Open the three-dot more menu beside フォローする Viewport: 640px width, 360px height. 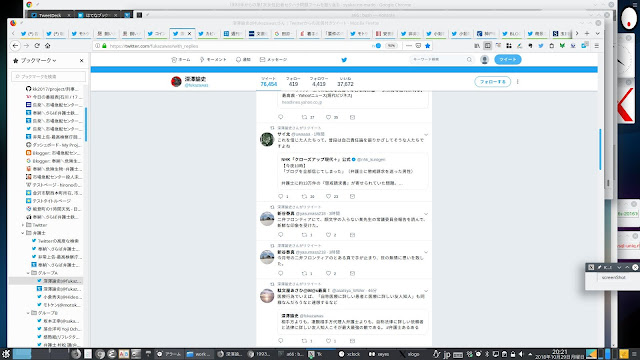pyautogui.click(x=518, y=82)
